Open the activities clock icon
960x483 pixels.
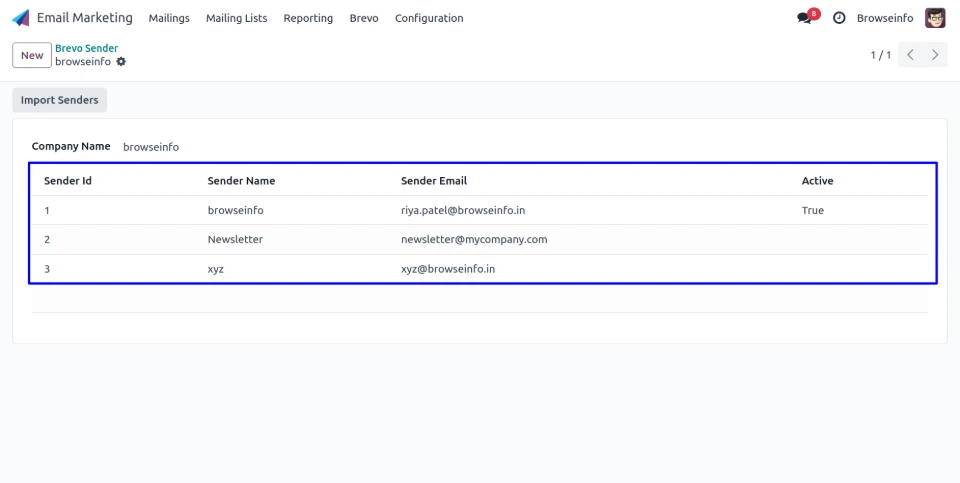pos(839,18)
